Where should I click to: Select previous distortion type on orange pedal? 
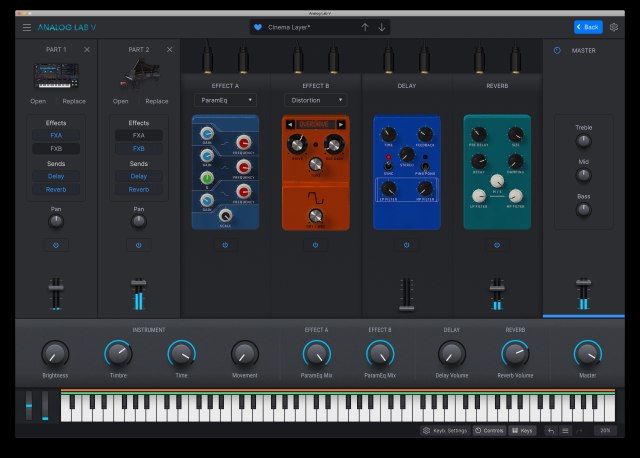[290, 125]
